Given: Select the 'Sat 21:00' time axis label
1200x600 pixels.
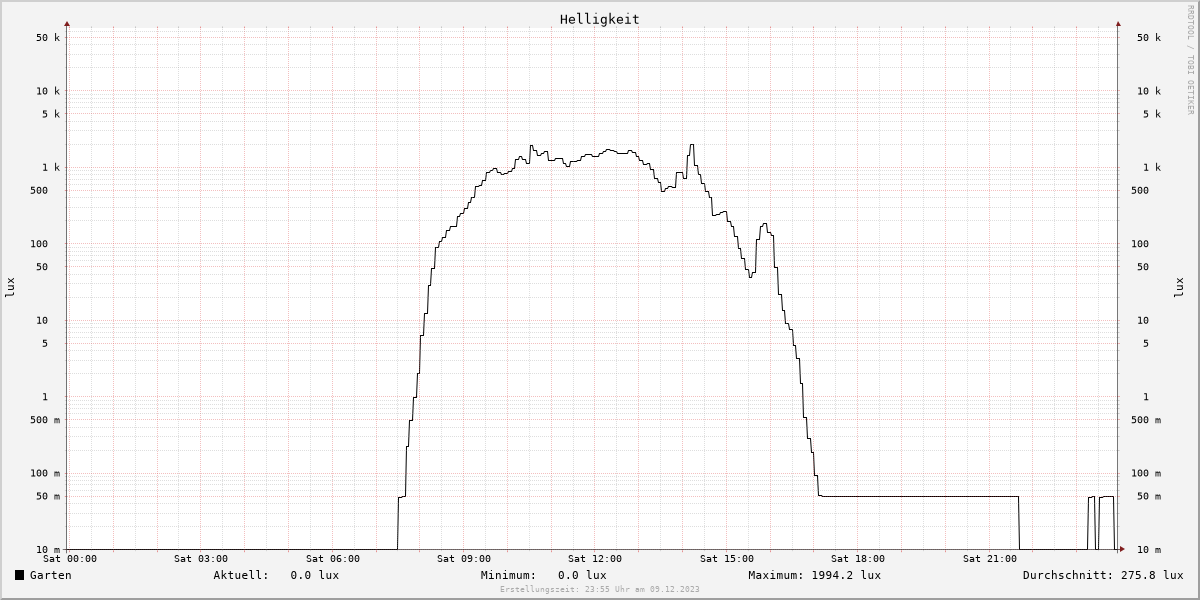Looking at the screenshot, I should point(990,559).
